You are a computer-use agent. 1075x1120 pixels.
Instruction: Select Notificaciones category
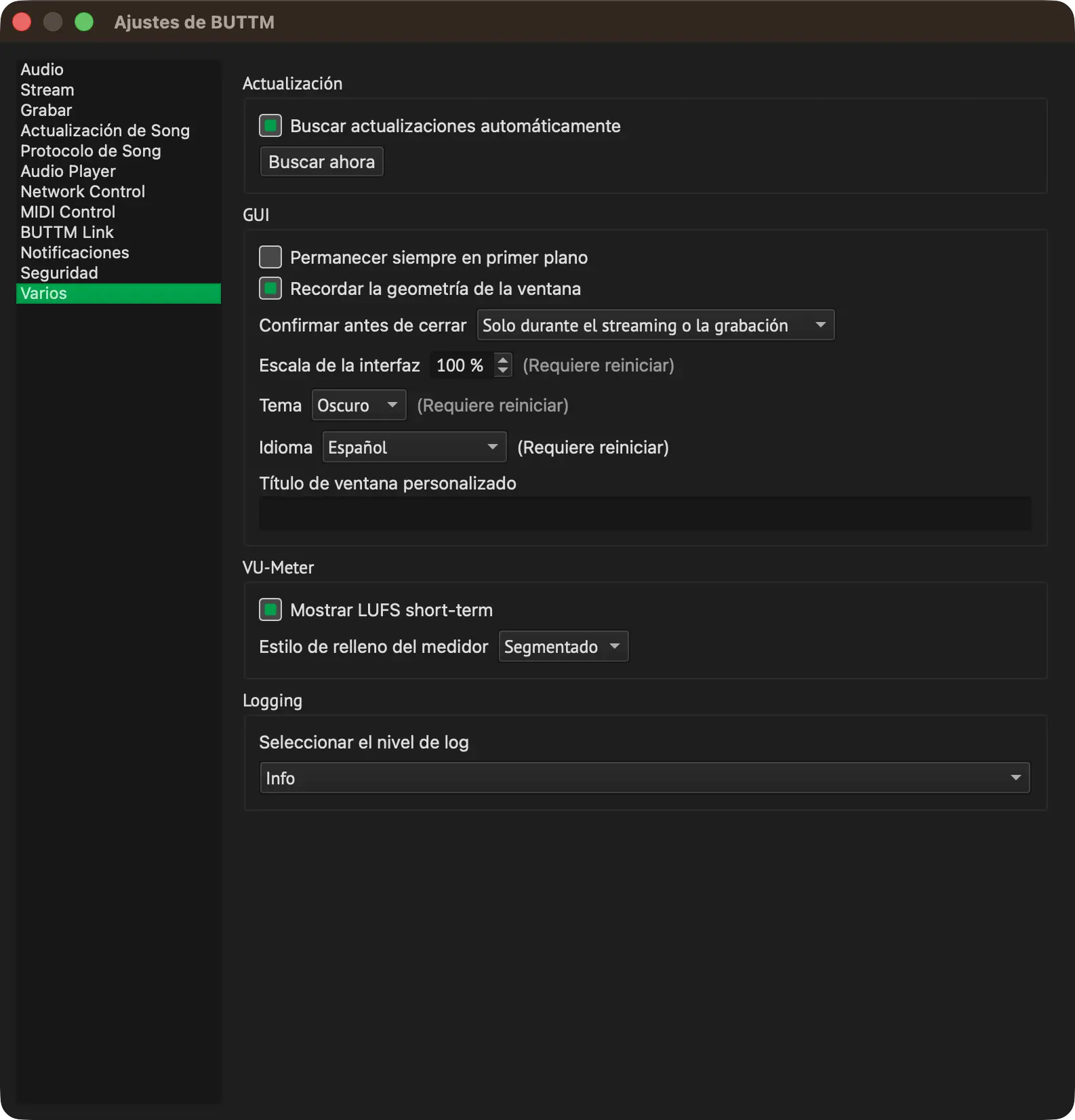click(119, 253)
